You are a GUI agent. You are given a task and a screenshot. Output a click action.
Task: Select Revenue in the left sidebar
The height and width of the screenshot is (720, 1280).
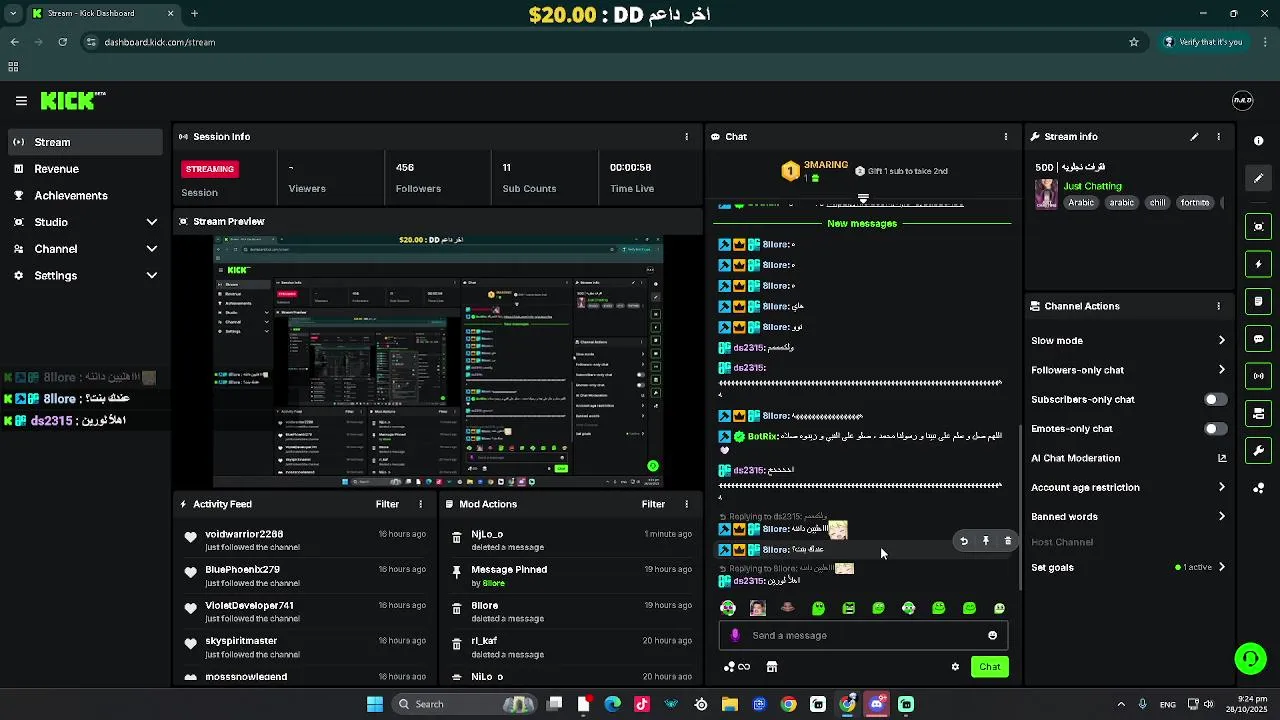click(85, 169)
